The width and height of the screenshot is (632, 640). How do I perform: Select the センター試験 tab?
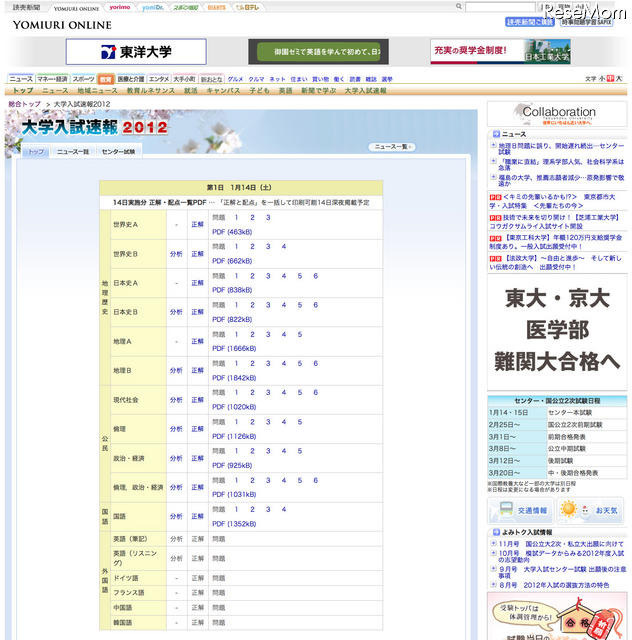coord(119,151)
